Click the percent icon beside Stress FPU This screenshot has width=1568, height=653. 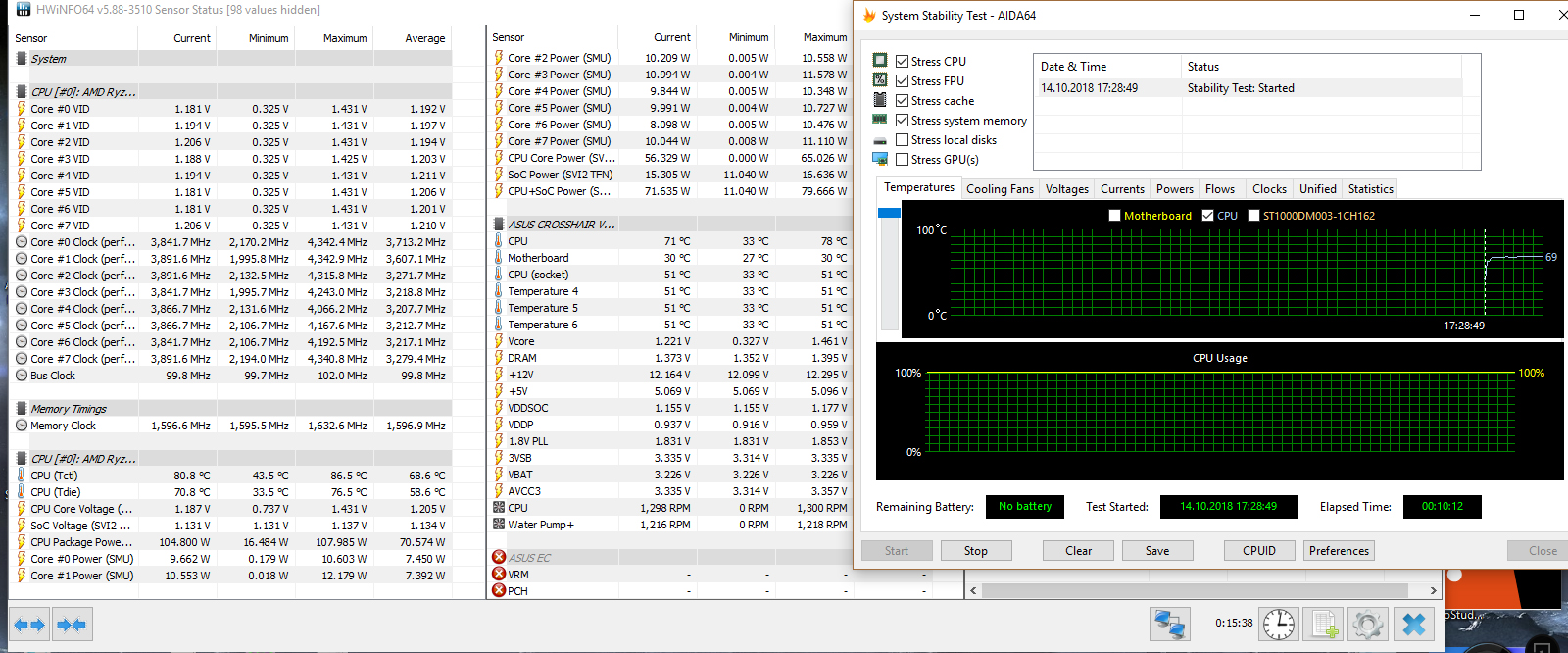tap(880, 79)
